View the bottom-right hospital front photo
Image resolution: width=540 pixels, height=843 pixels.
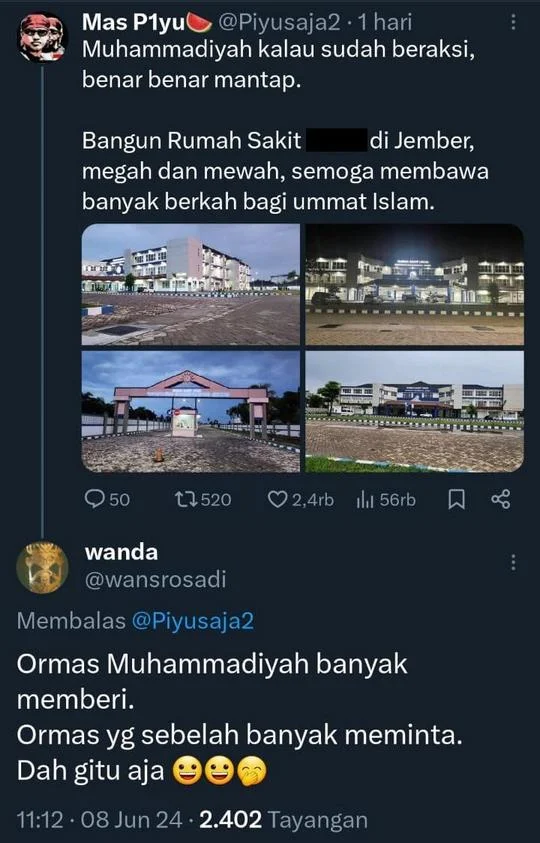pos(415,412)
